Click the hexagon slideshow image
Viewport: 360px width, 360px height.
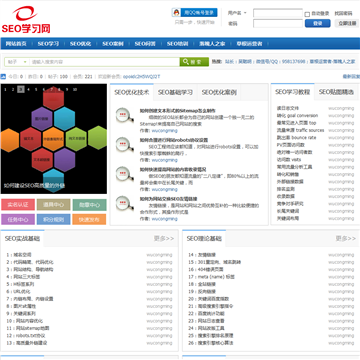click(54, 139)
